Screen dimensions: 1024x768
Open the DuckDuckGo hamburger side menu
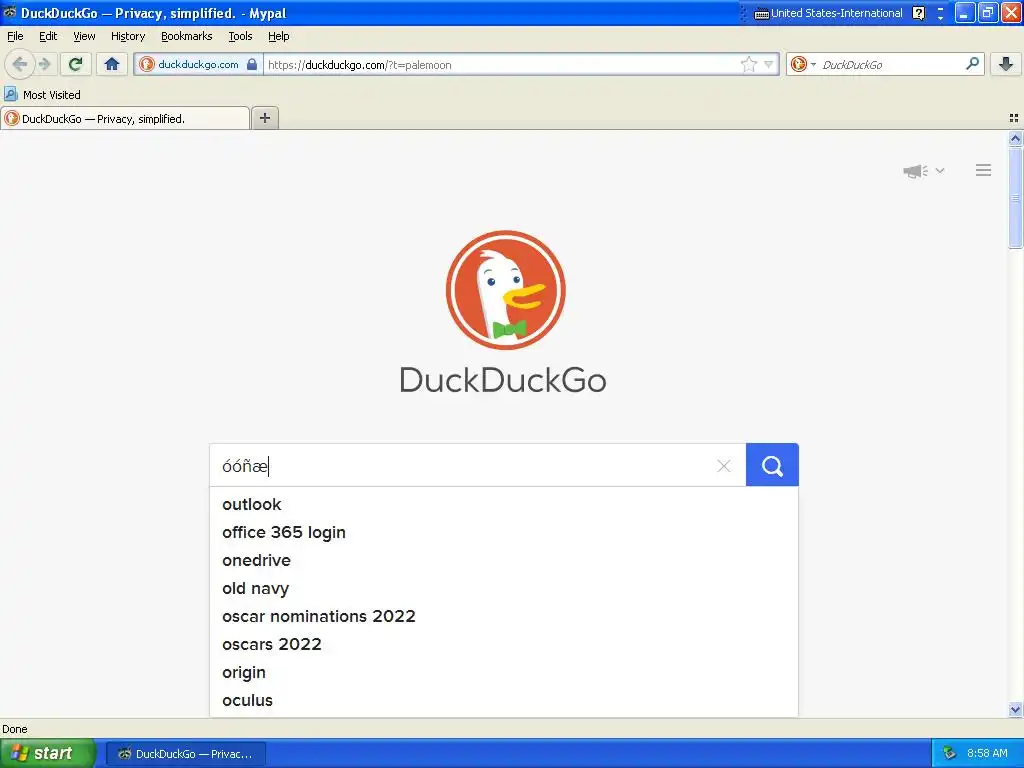coord(984,170)
